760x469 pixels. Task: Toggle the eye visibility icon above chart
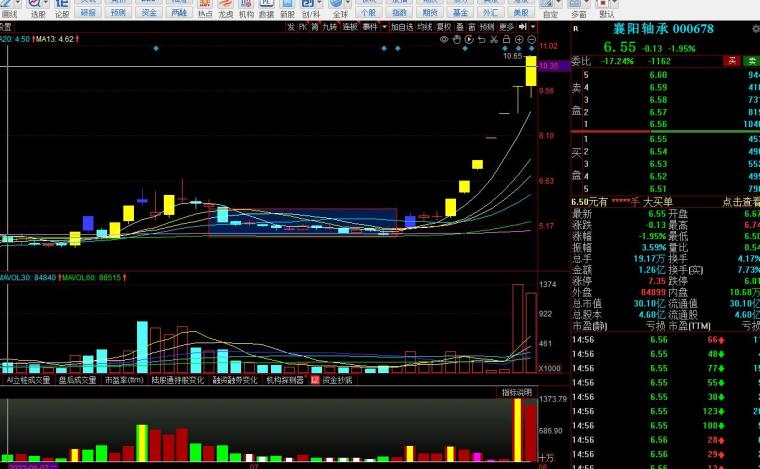click(x=444, y=39)
